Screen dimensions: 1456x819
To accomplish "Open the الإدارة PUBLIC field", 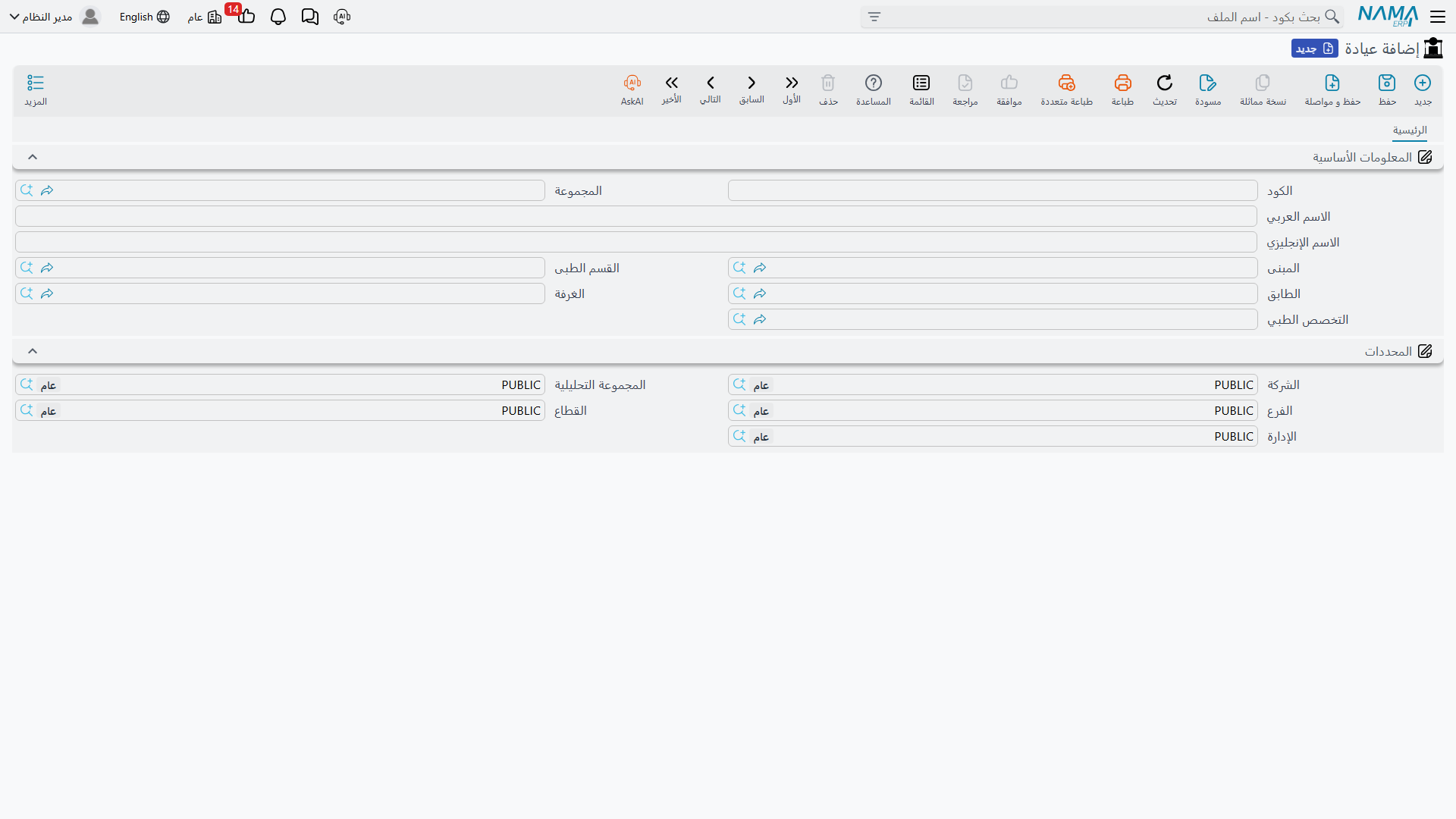I will click(x=993, y=436).
